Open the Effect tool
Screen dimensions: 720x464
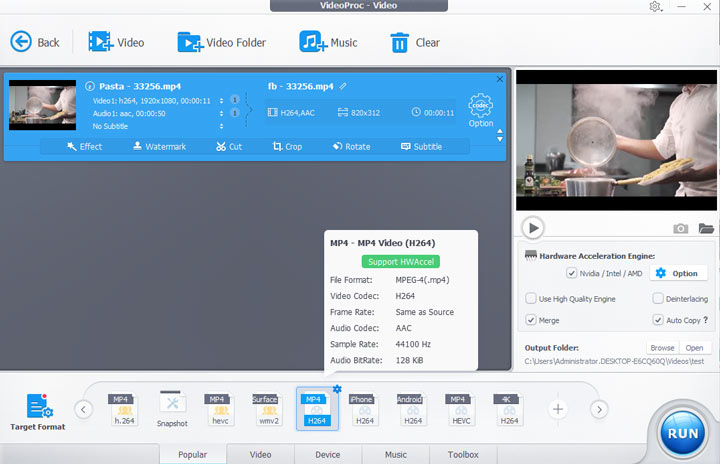coord(84,147)
